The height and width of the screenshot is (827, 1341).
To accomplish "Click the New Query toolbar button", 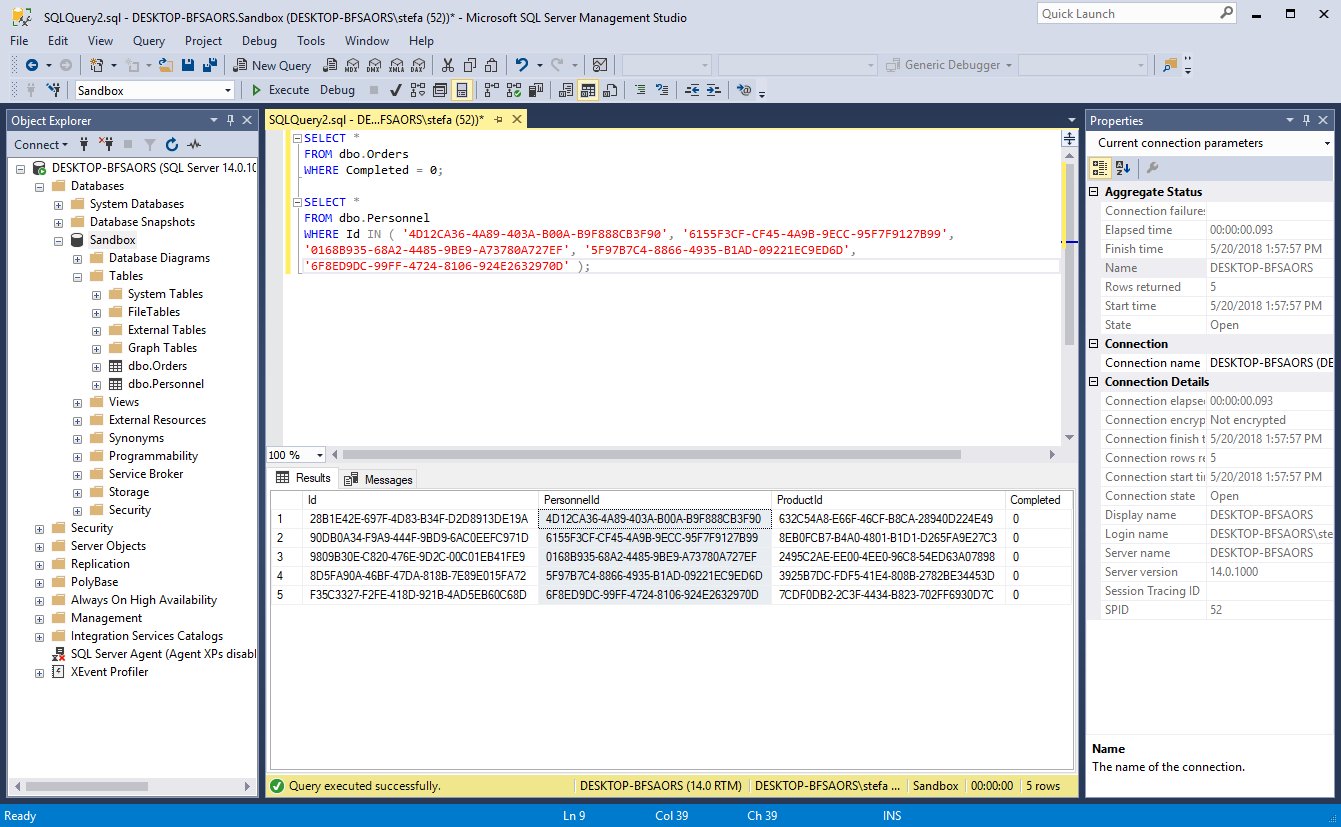I will [x=272, y=65].
